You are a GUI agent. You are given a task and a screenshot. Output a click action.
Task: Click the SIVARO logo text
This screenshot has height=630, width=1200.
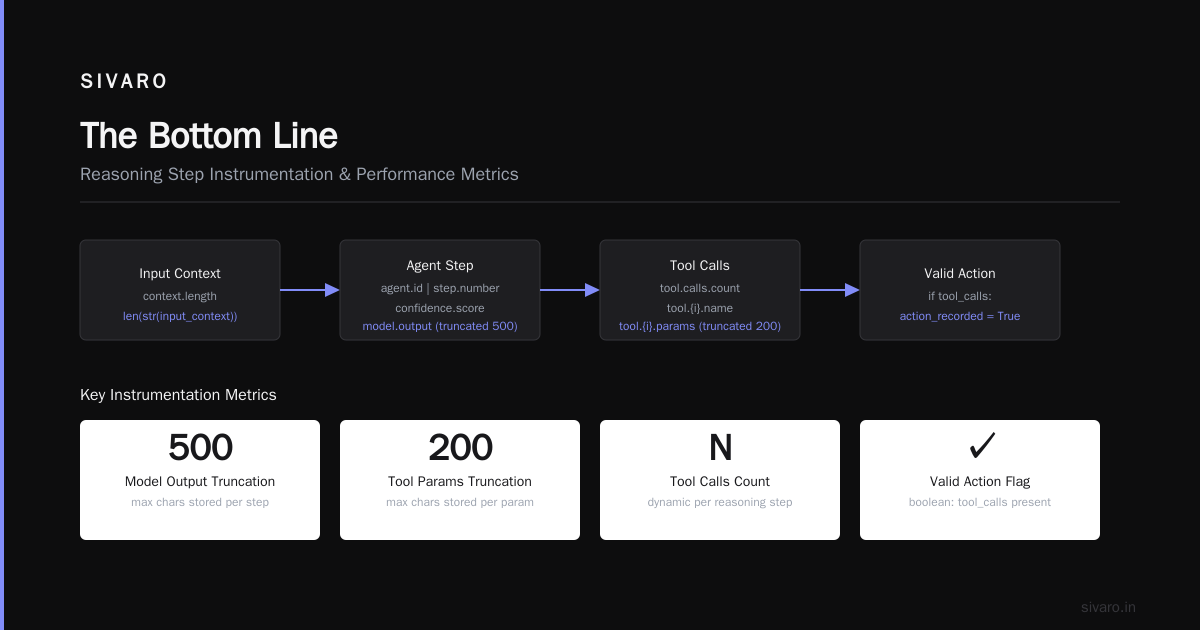124,82
